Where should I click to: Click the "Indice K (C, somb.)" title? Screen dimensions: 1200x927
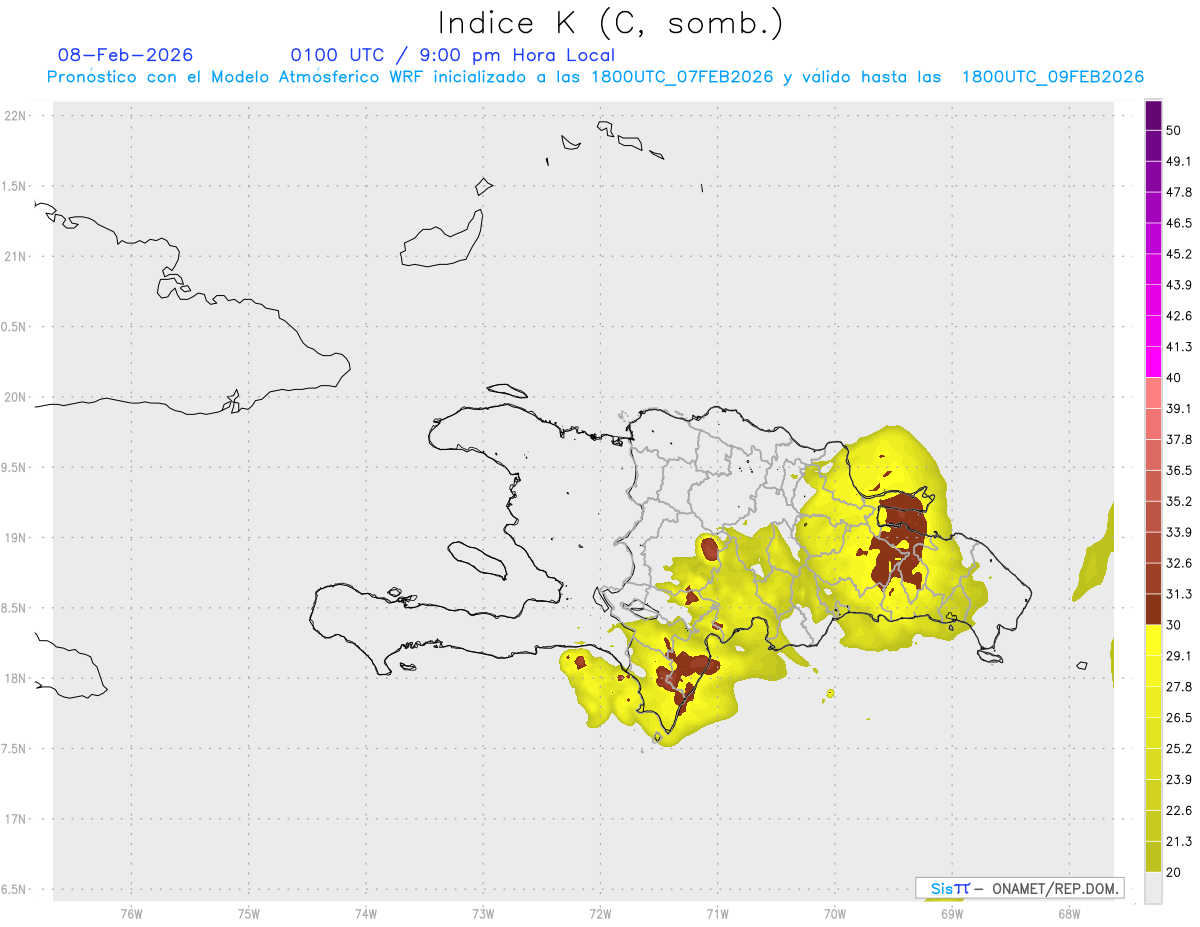coord(611,23)
